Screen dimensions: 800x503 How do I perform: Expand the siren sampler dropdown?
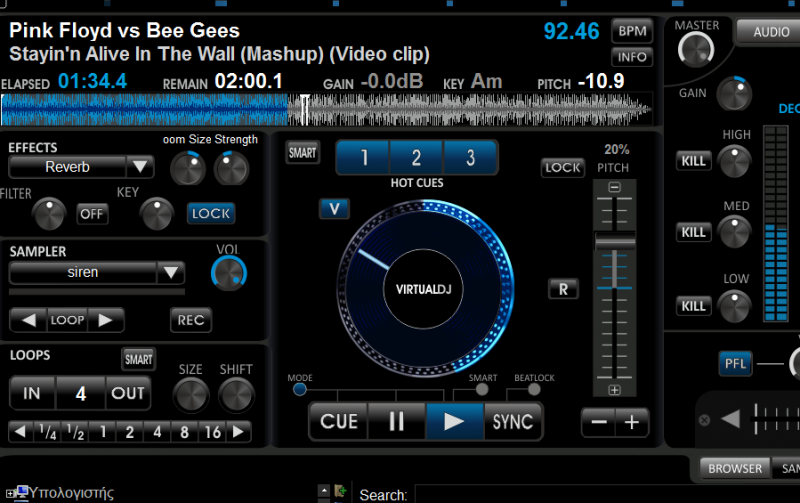(x=170, y=272)
